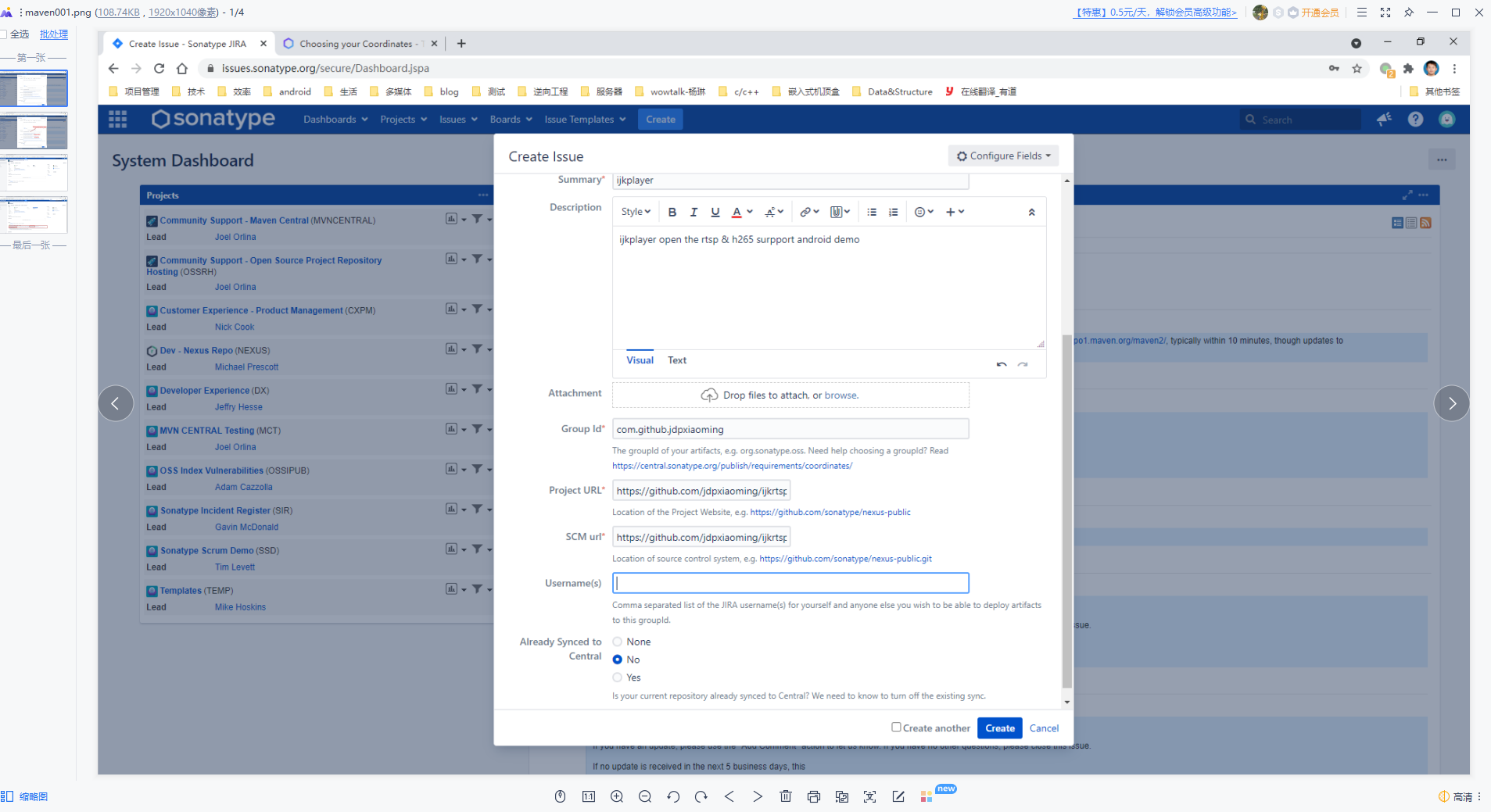Image resolution: width=1491 pixels, height=812 pixels.
Task: Collapse the description editor toolbar
Action: click(x=1031, y=212)
